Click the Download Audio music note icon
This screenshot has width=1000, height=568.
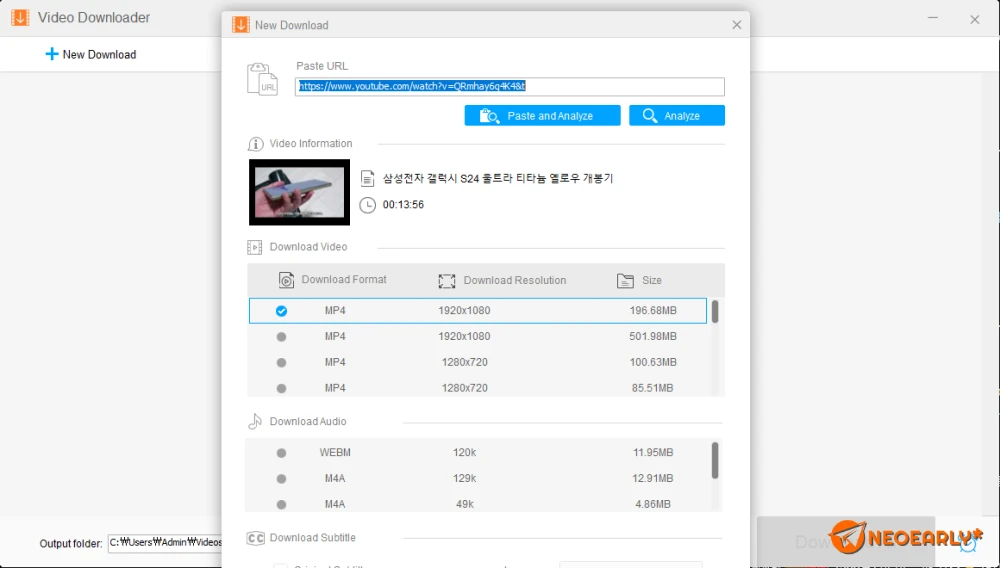[x=254, y=421]
